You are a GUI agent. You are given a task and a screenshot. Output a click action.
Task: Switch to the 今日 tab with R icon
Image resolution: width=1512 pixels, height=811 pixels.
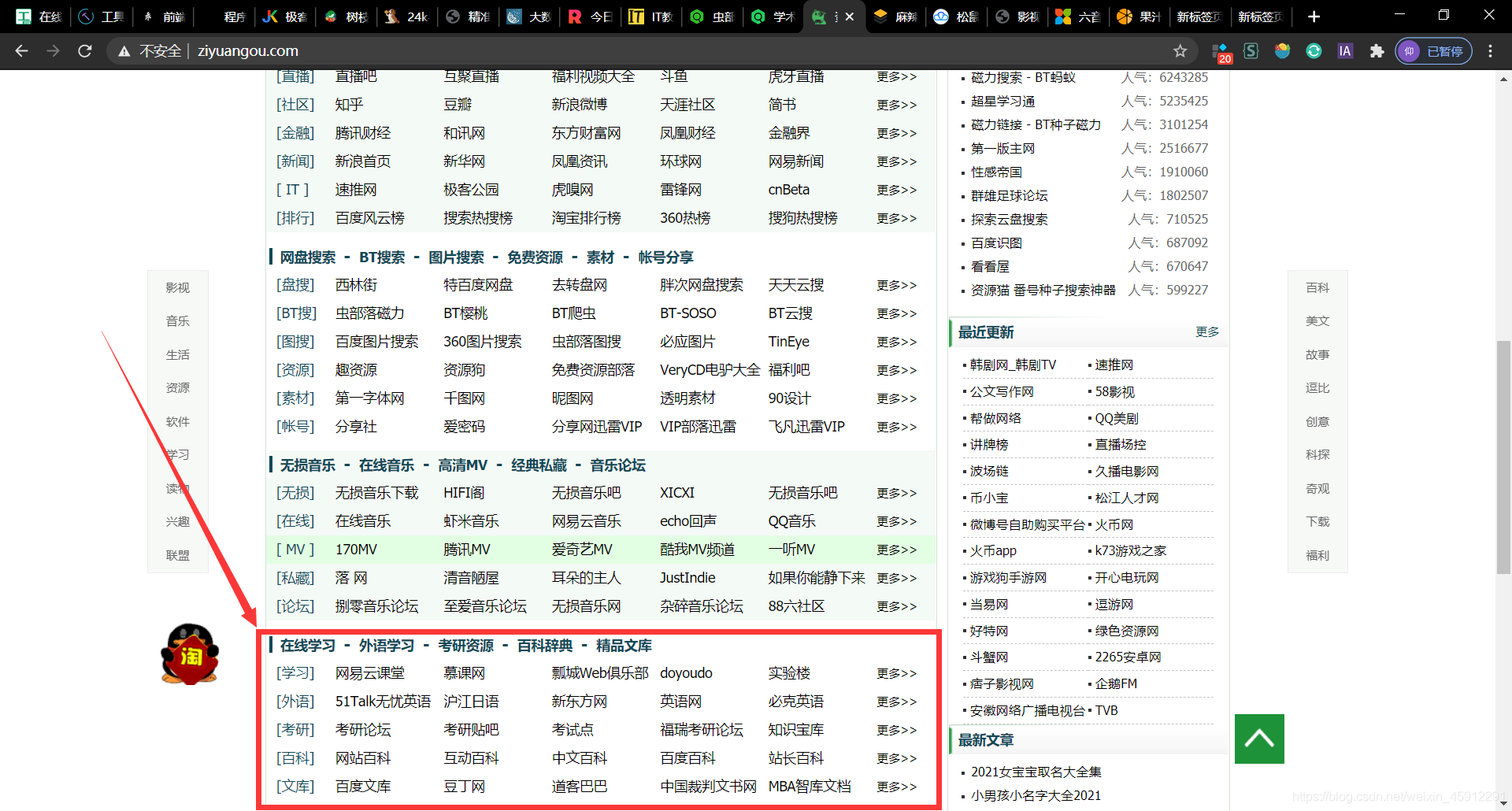click(x=590, y=17)
